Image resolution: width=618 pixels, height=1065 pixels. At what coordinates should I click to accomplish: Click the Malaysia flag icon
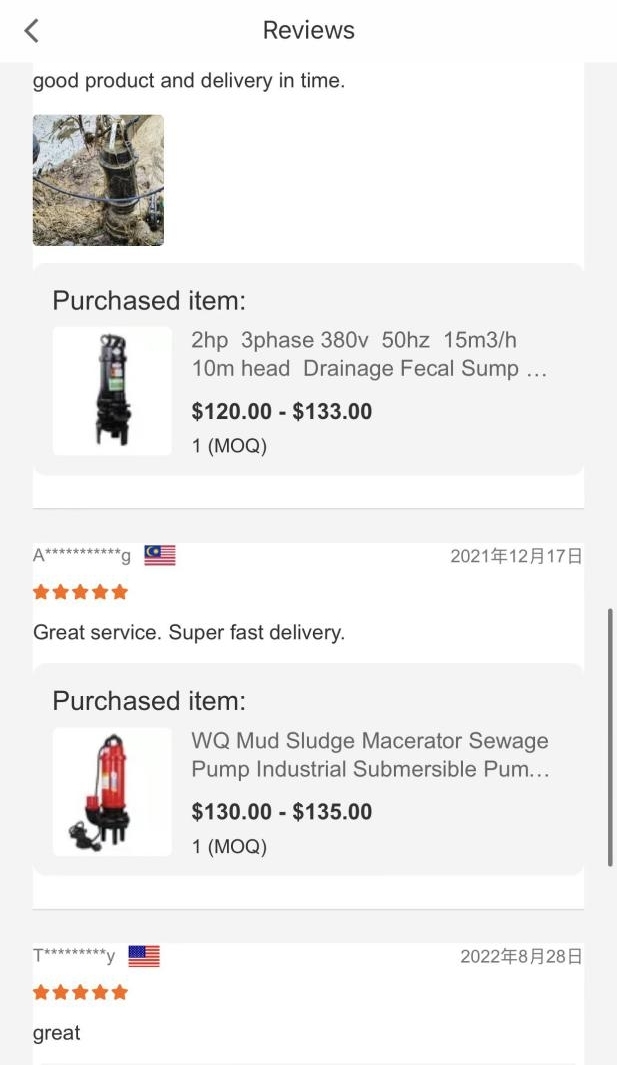click(x=160, y=556)
